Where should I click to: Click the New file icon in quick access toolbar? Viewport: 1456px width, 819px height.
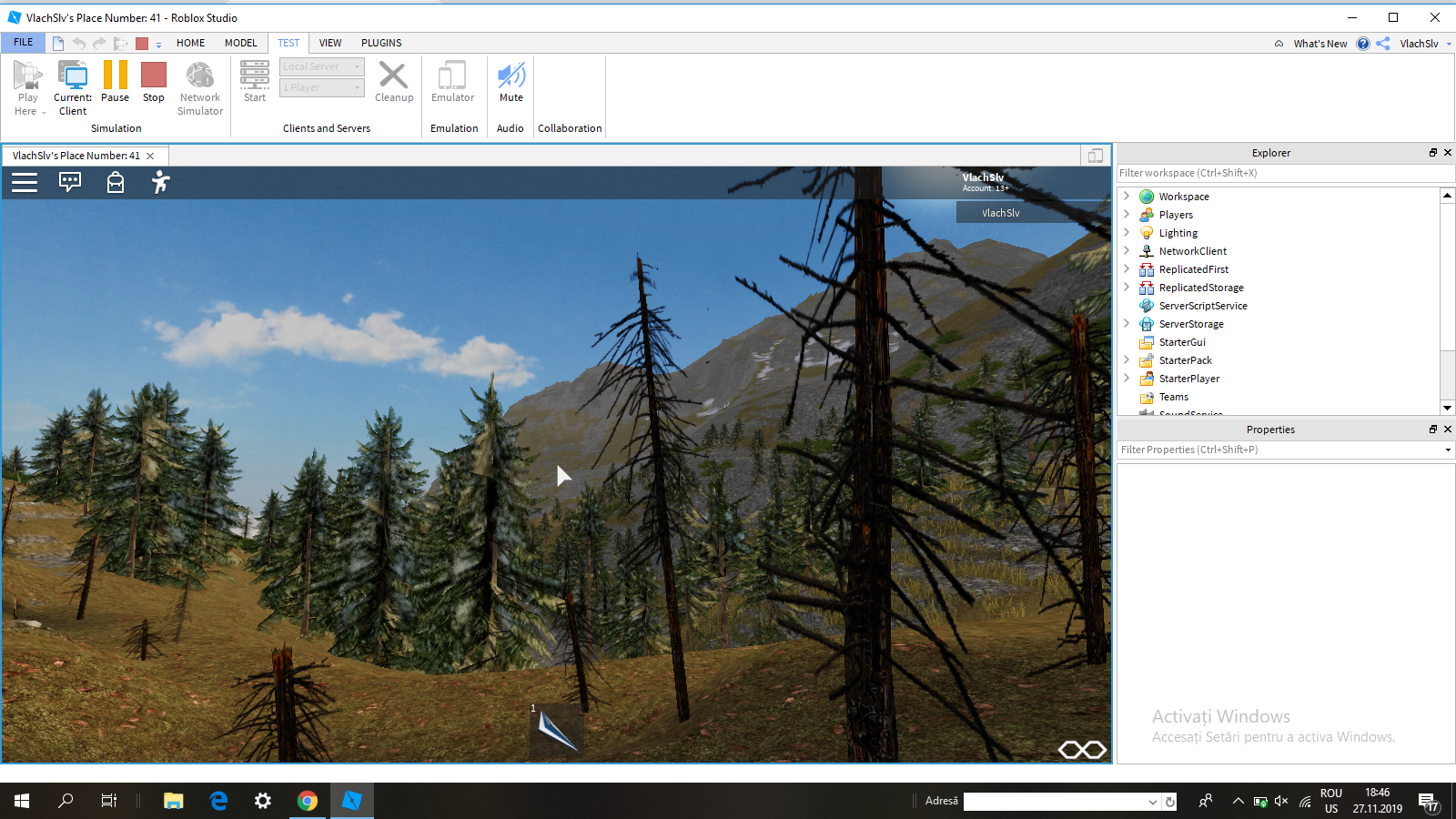point(58,43)
